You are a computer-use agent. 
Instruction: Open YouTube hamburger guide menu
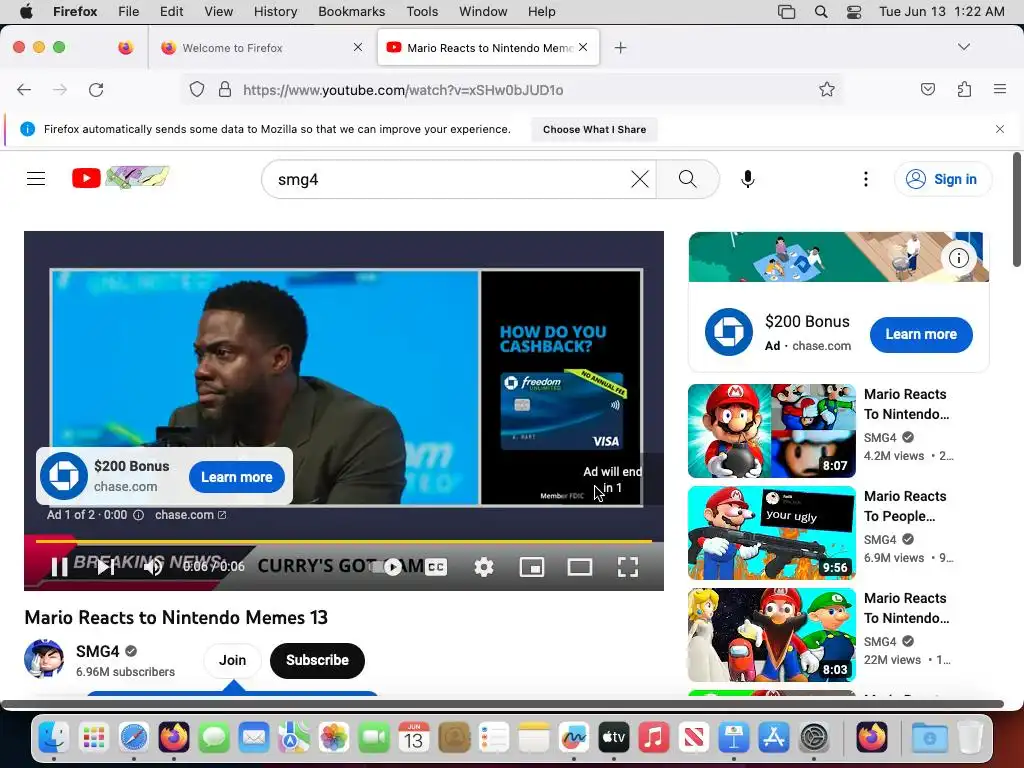point(36,178)
